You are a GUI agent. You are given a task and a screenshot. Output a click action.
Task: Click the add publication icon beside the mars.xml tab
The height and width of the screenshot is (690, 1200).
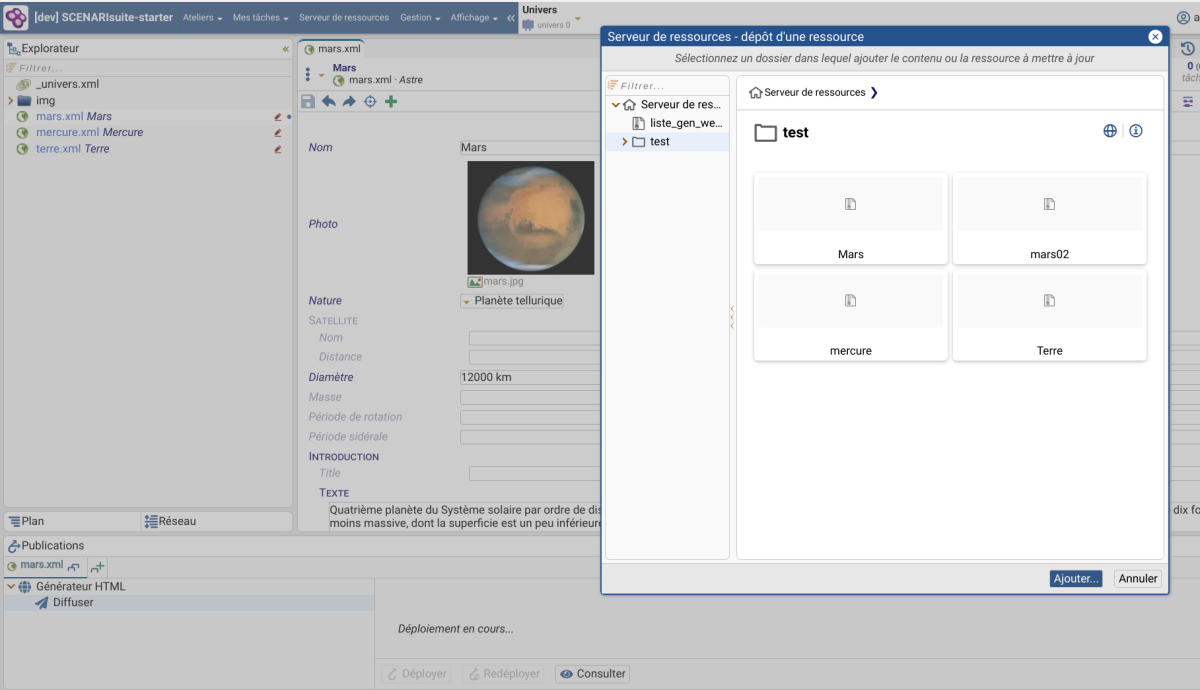(x=97, y=567)
